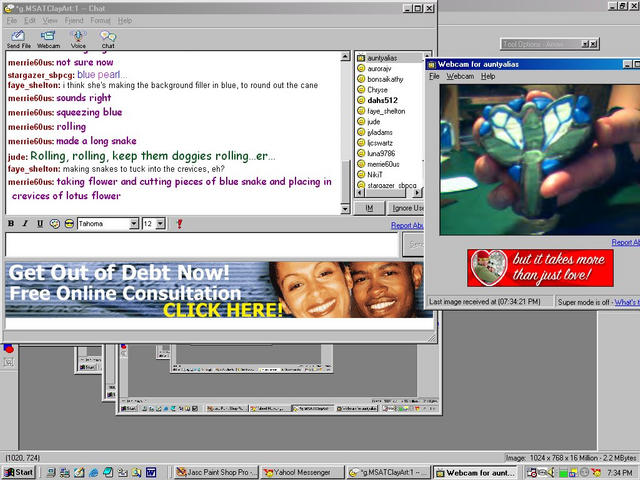Click chat log scrollbar up arrow
This screenshot has width=640, height=480.
click(x=345, y=56)
